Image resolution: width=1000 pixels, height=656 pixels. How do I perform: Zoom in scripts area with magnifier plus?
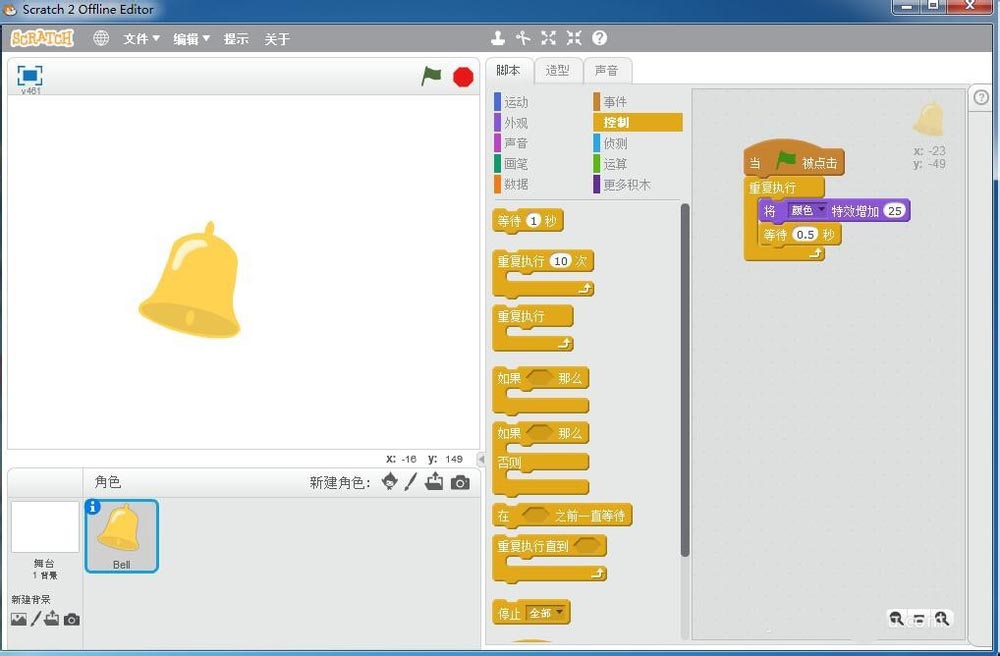point(942,619)
